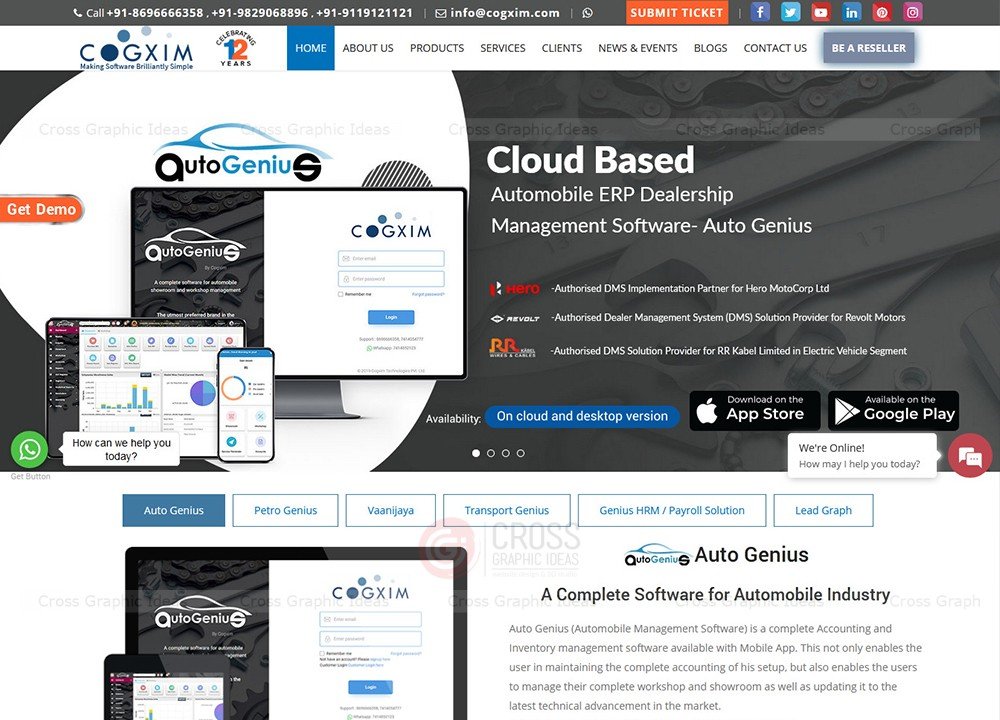Open the Pinterest social icon
Image resolution: width=1000 pixels, height=720 pixels.
tap(882, 12)
